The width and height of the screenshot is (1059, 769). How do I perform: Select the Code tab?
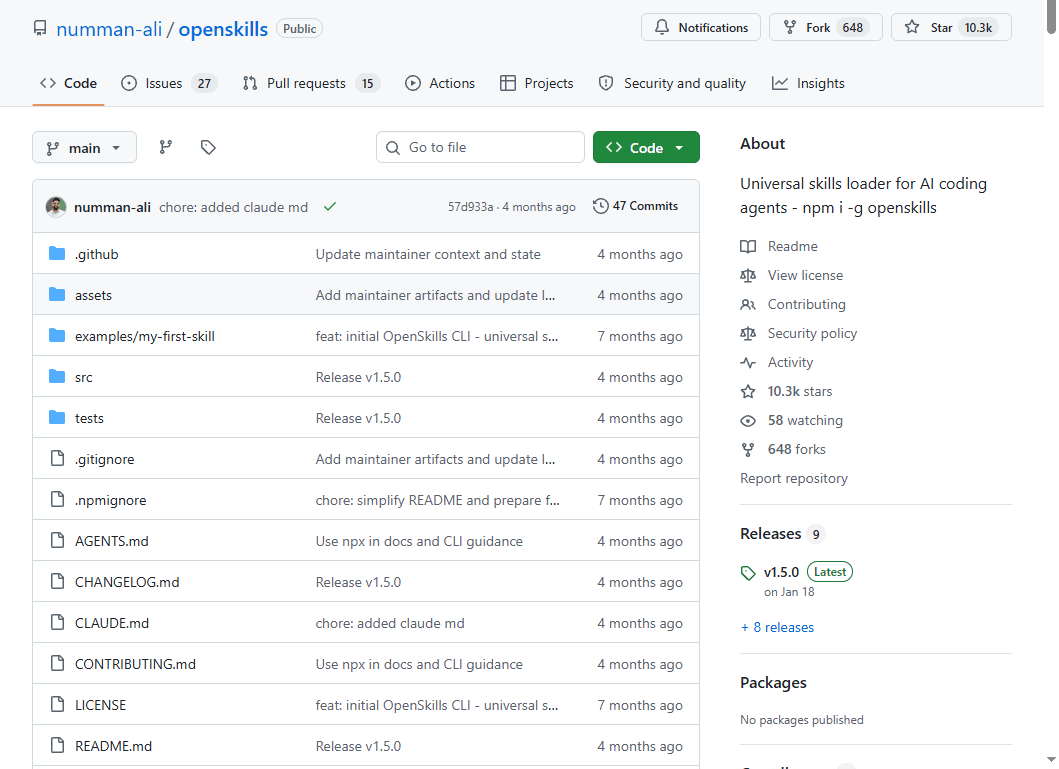[68, 83]
